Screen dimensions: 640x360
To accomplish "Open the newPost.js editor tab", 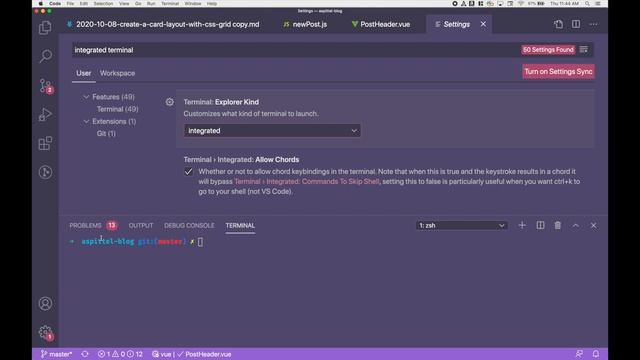I will [x=305, y=24].
